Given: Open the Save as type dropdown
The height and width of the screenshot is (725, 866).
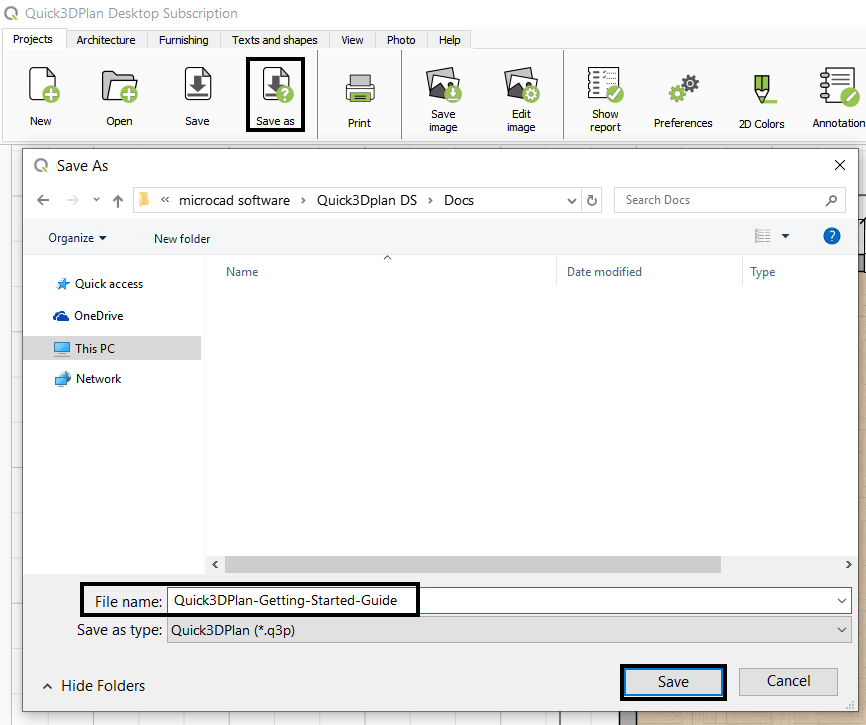Looking at the screenshot, I should click(509, 630).
